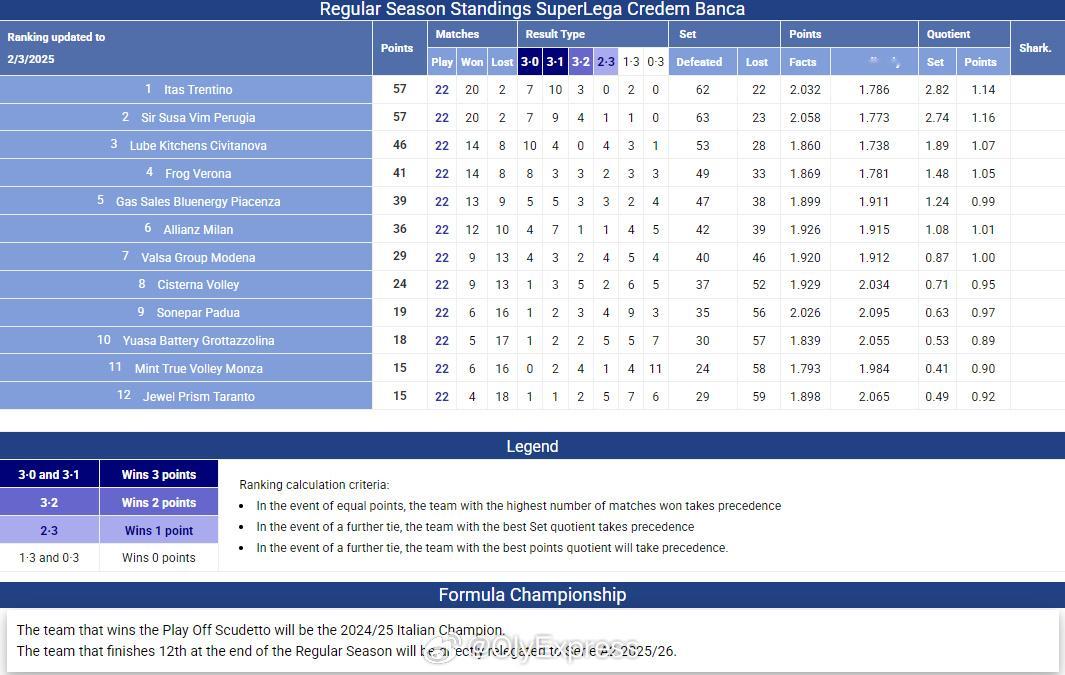Click the 2/3/2025 date text

[31, 59]
